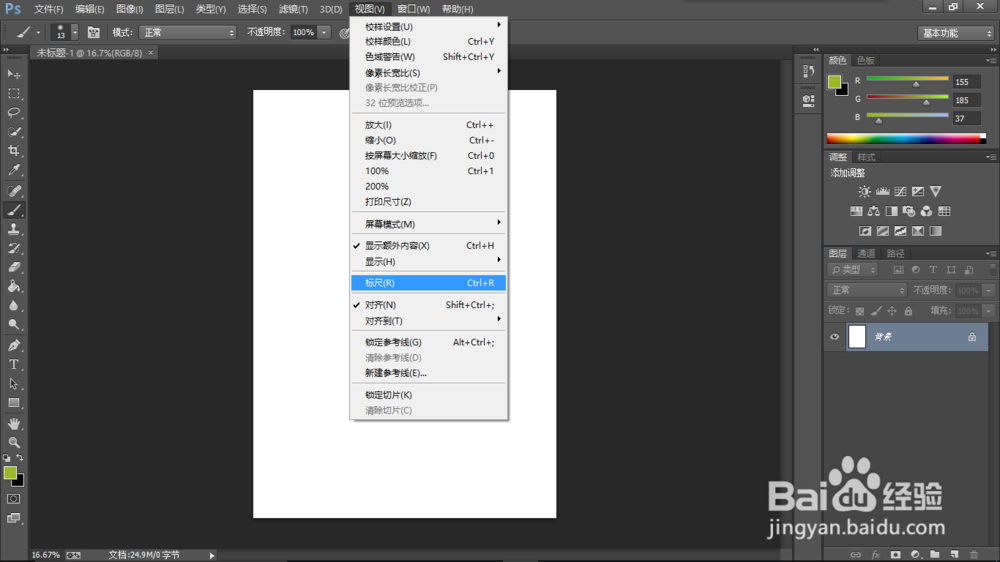Select the Move tool
Screen dimensions: 1000x562
click(x=13, y=74)
